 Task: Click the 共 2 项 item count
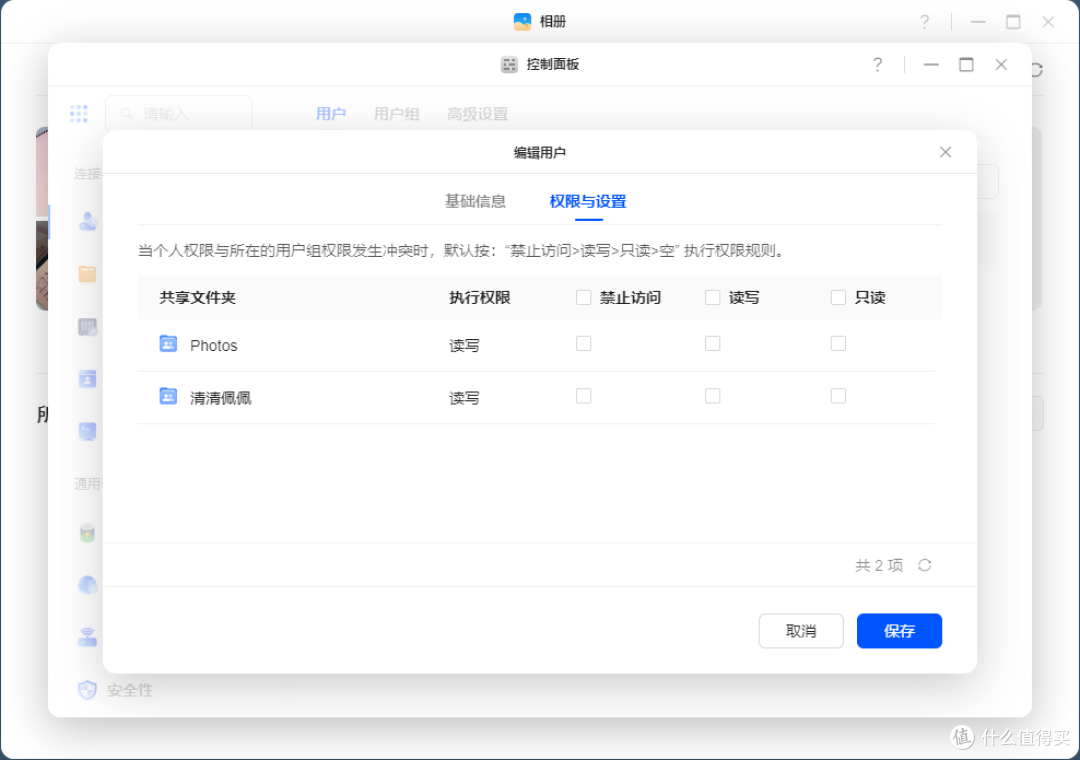[879, 566]
